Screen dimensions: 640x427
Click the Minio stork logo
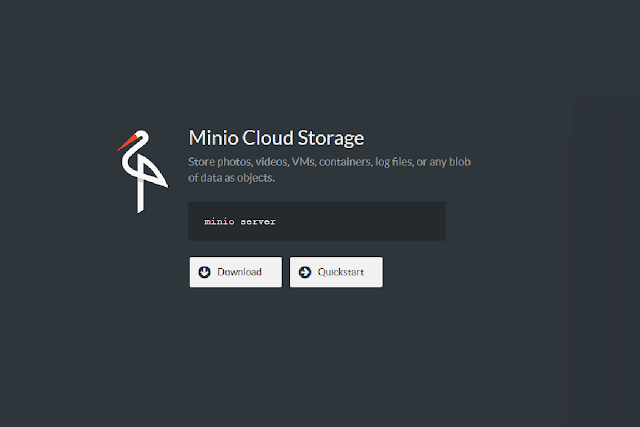(142, 171)
